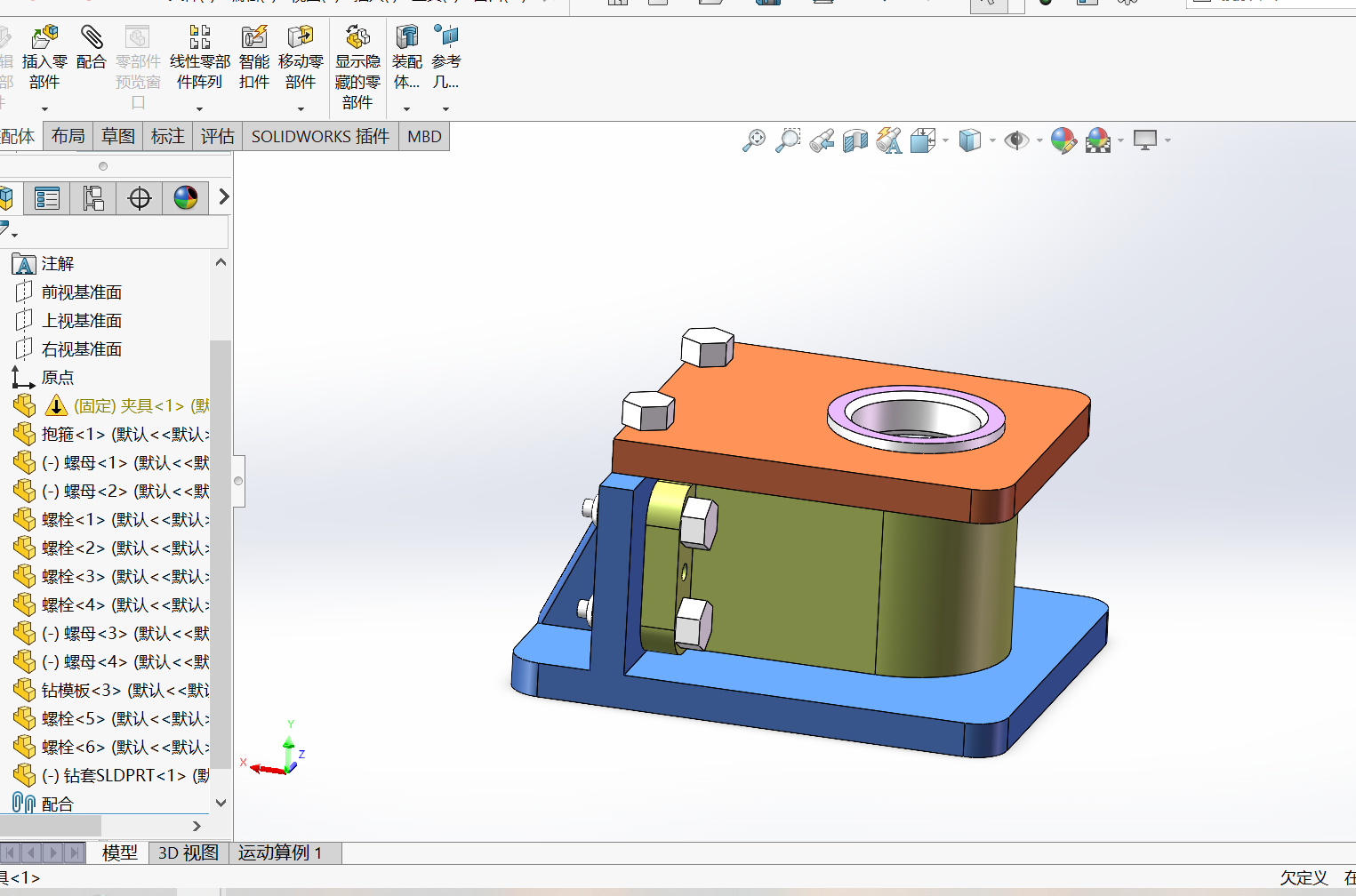Open the 评估 (Evaluate) tab
1356x896 pixels.
[217, 136]
